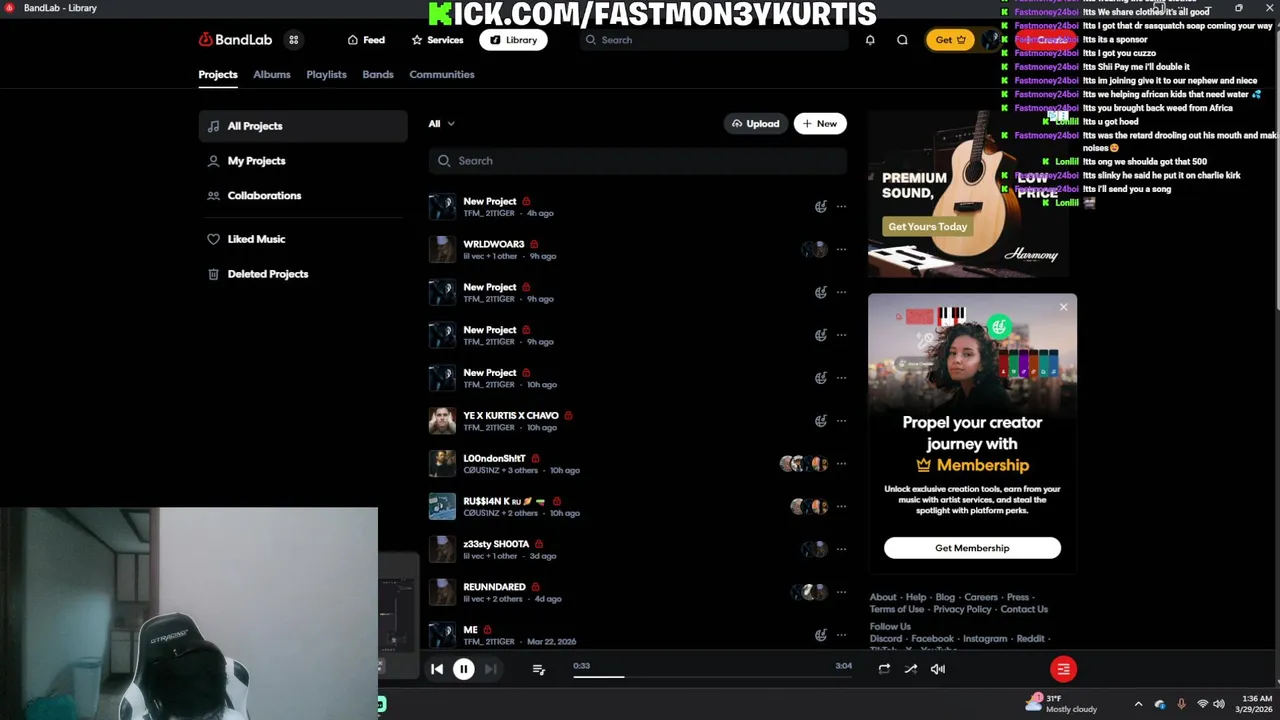Go to previous track in player
Screen dimensions: 1280x720
(437, 669)
